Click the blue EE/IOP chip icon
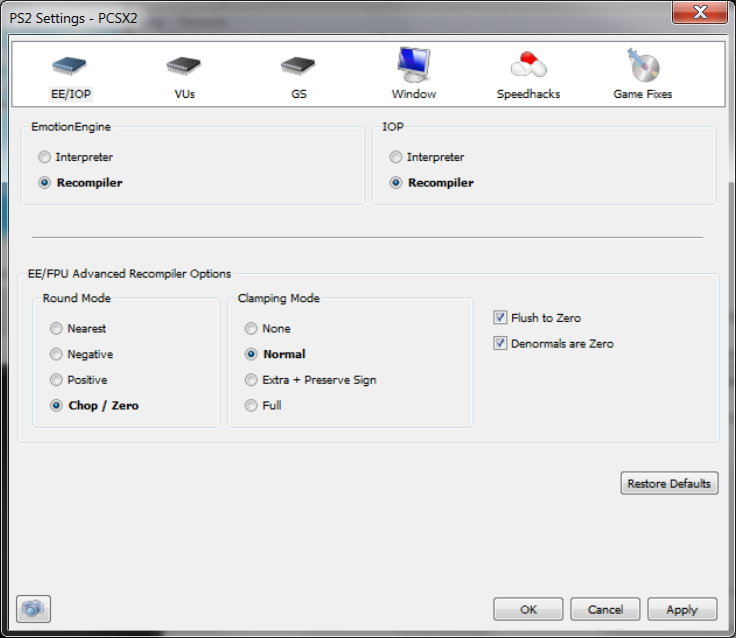Screen dimensions: 736x638 (x=69, y=65)
